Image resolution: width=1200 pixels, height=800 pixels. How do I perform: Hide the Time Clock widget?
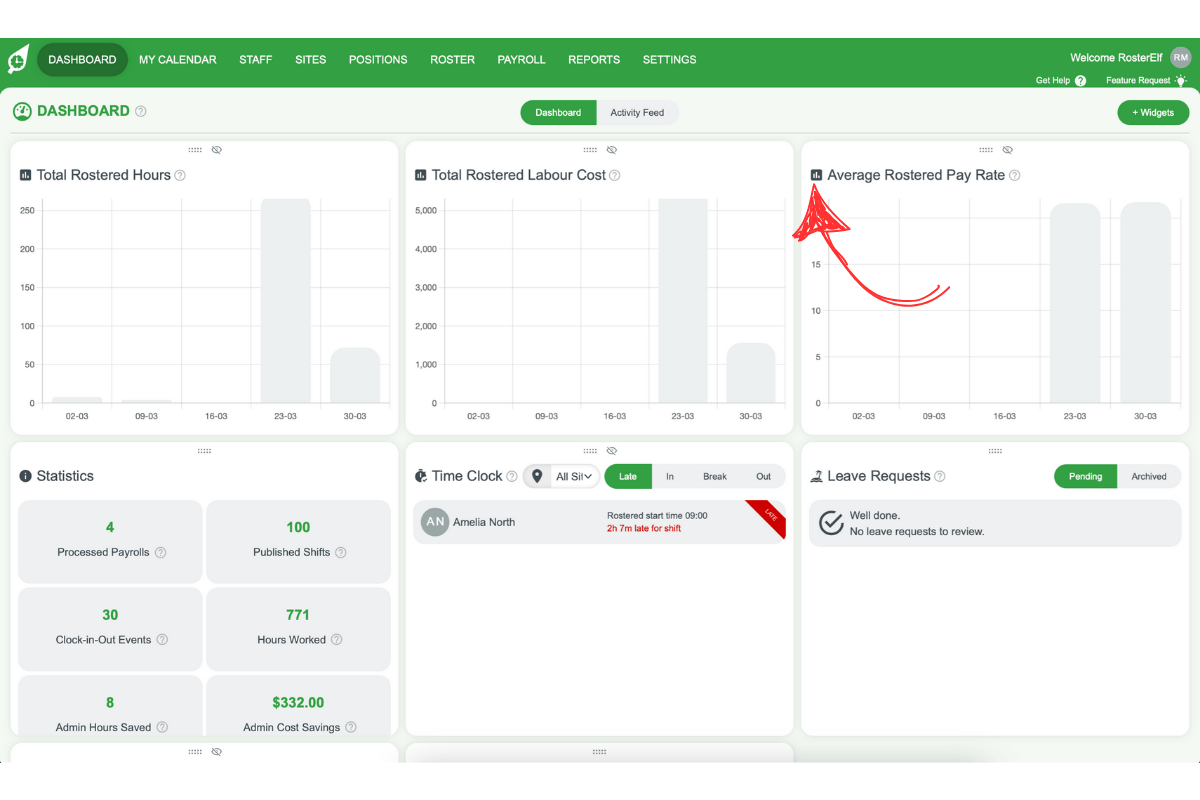613,451
